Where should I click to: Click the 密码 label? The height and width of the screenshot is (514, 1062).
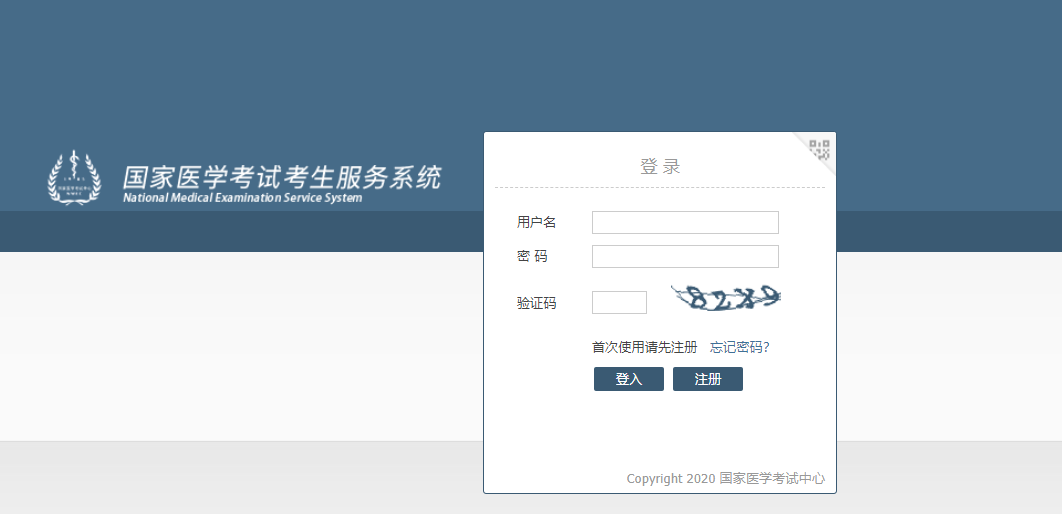[532, 257]
